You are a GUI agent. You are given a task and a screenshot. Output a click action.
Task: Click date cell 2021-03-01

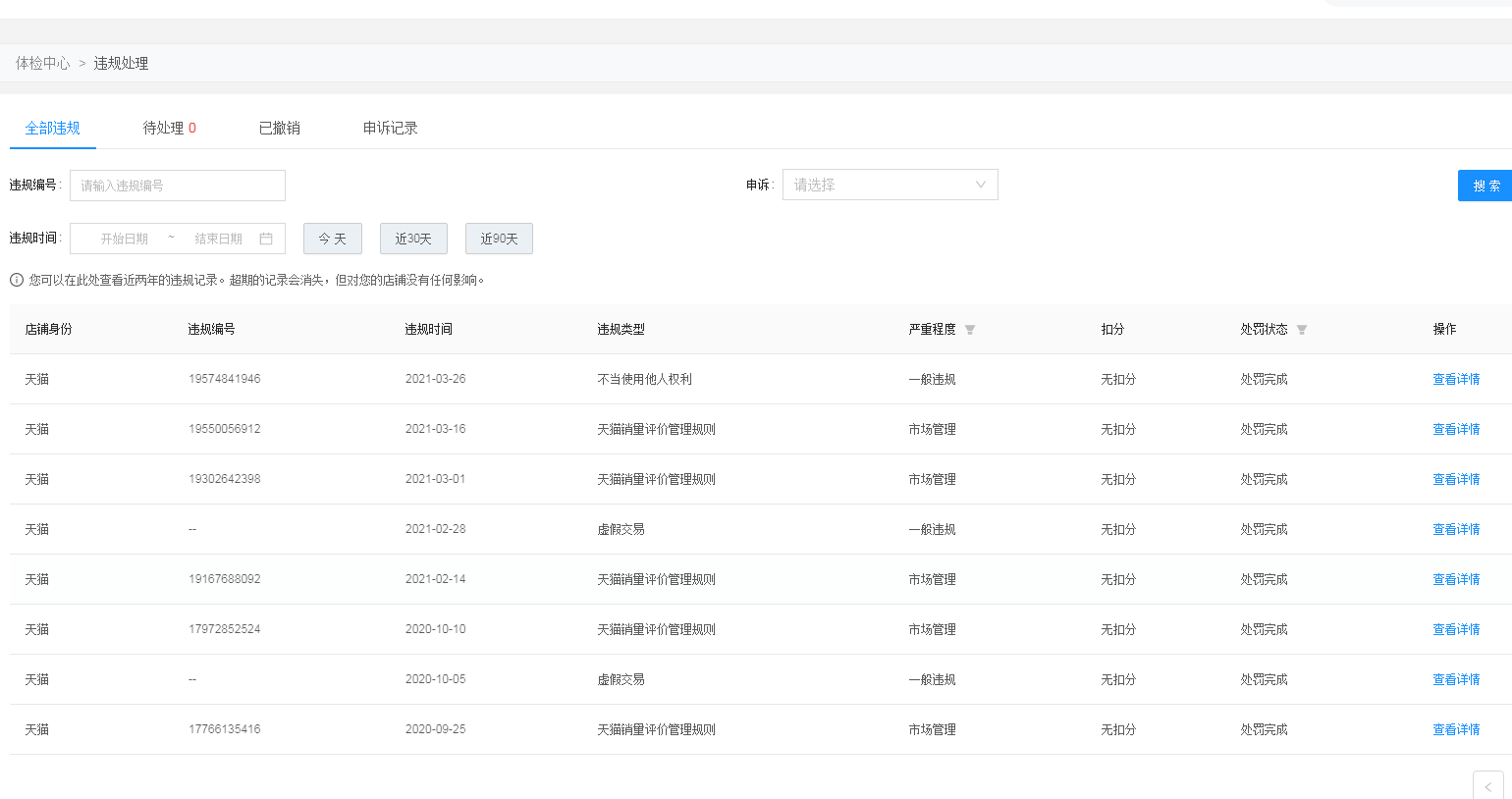[x=436, y=479]
